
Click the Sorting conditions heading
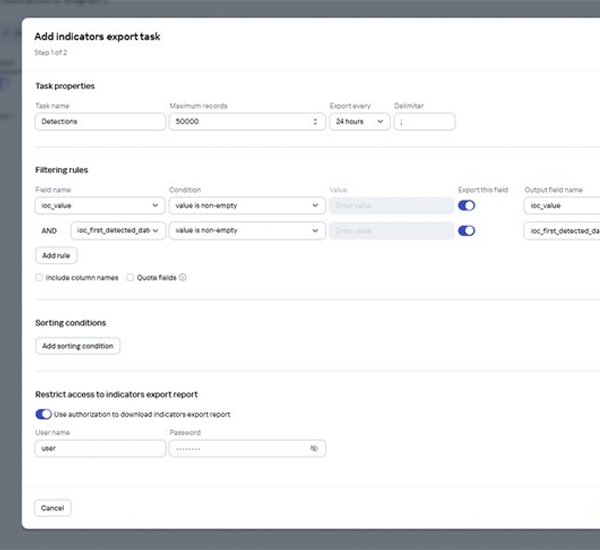click(70, 323)
